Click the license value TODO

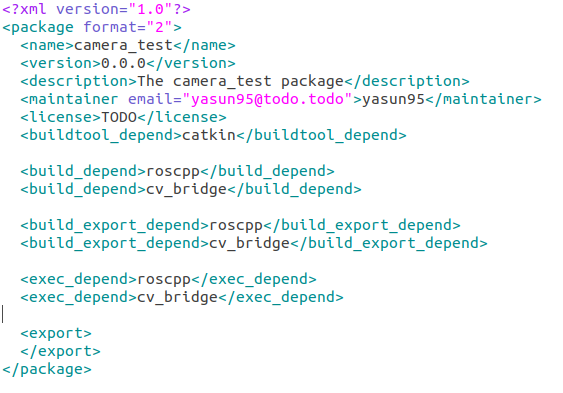coord(119,117)
